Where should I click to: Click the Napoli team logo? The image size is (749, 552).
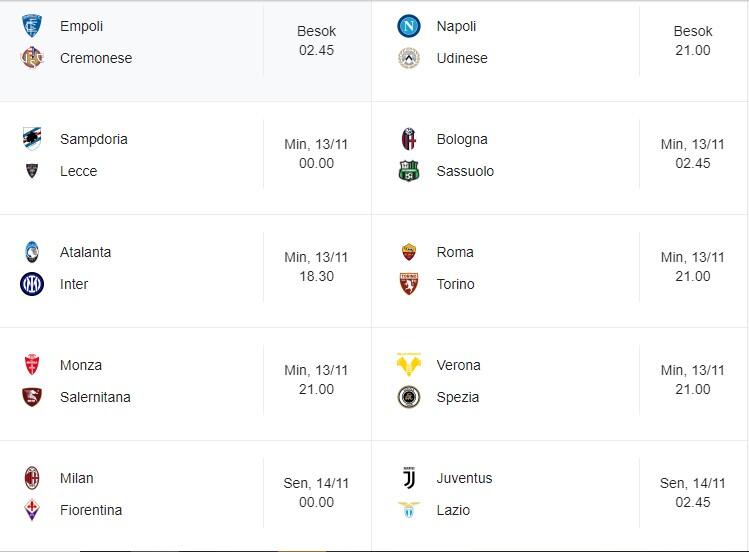coord(408,26)
